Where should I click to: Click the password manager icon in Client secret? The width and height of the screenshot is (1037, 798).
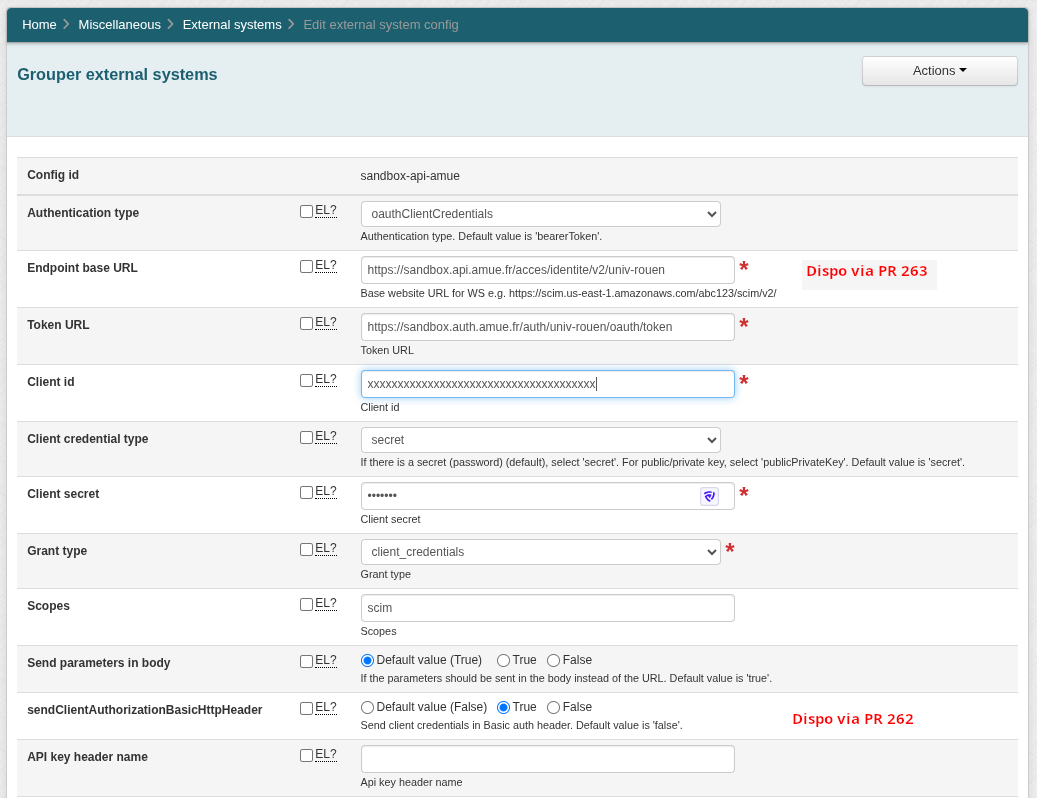(710, 496)
